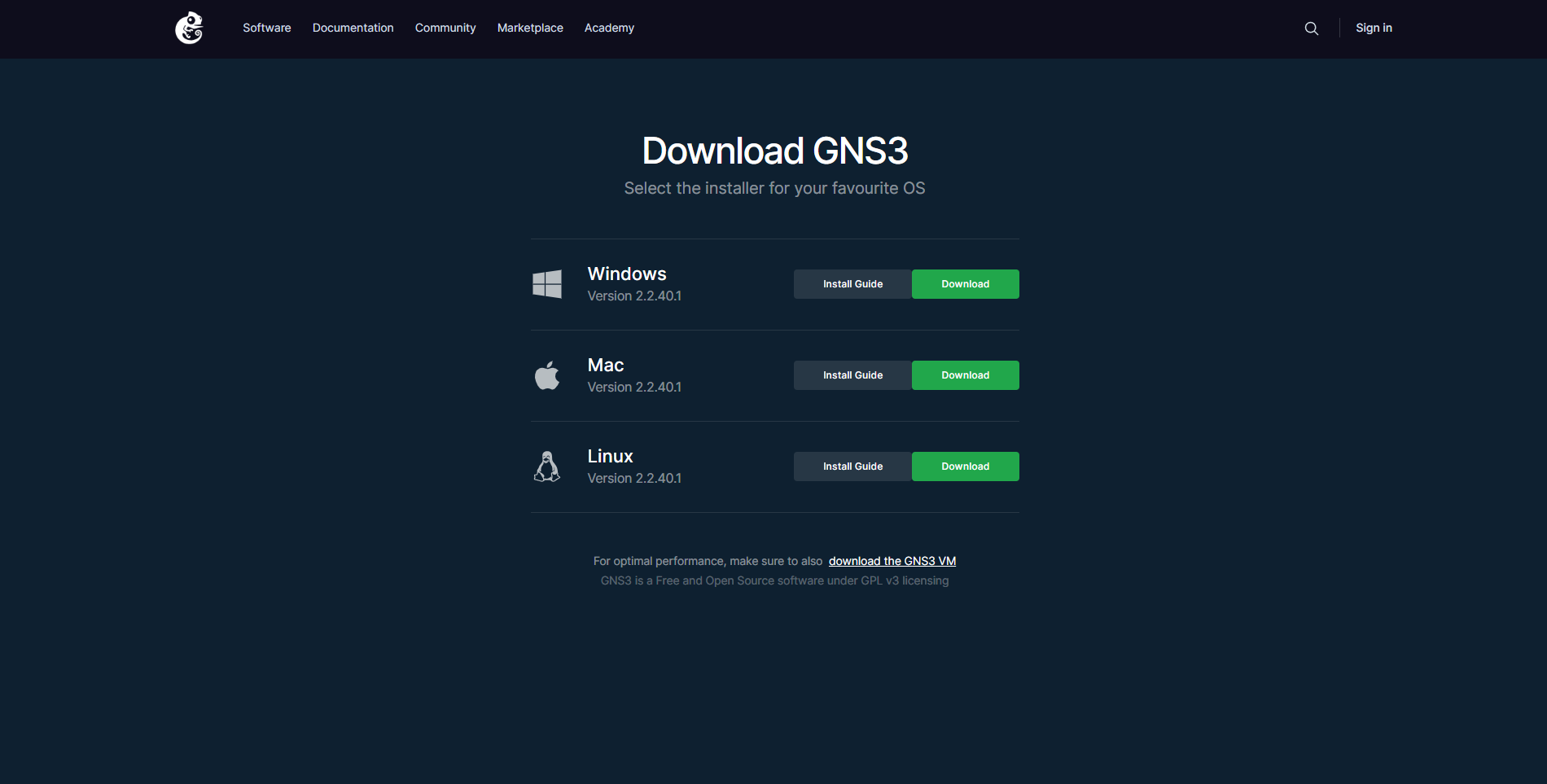Click the GNS3 chameleon logo
This screenshot has width=1547, height=784.
(189, 28)
